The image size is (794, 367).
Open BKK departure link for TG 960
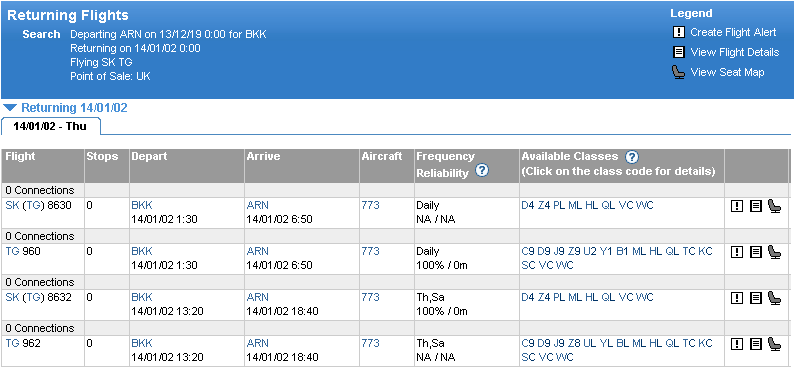[142, 251]
